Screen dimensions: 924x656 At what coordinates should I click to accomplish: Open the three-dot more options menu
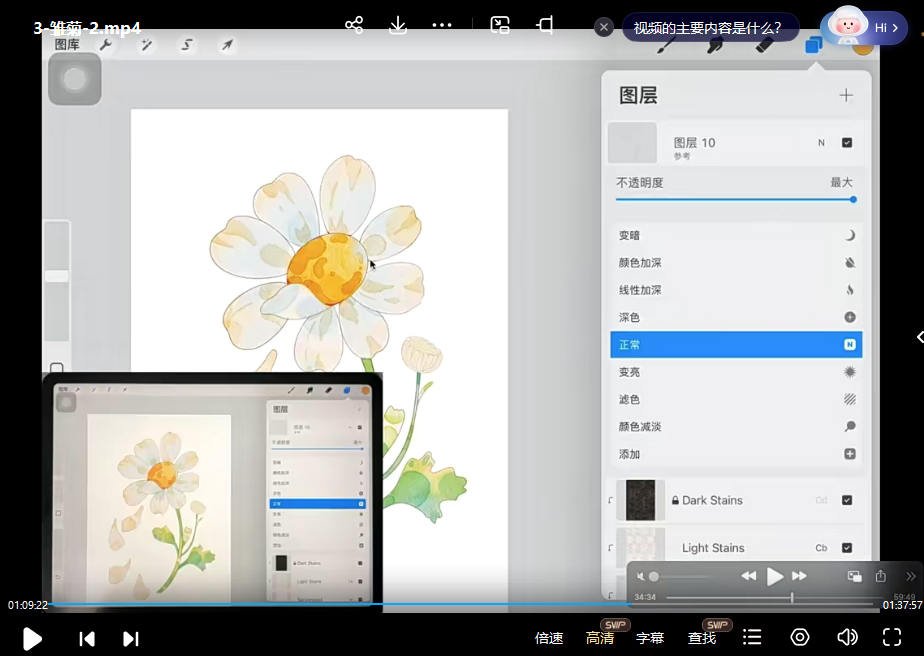click(x=443, y=25)
